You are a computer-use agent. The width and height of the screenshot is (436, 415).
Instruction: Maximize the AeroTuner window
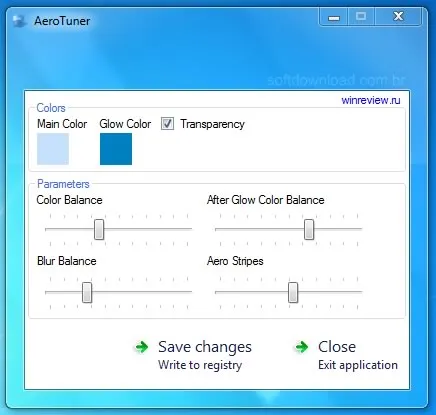(361, 17)
